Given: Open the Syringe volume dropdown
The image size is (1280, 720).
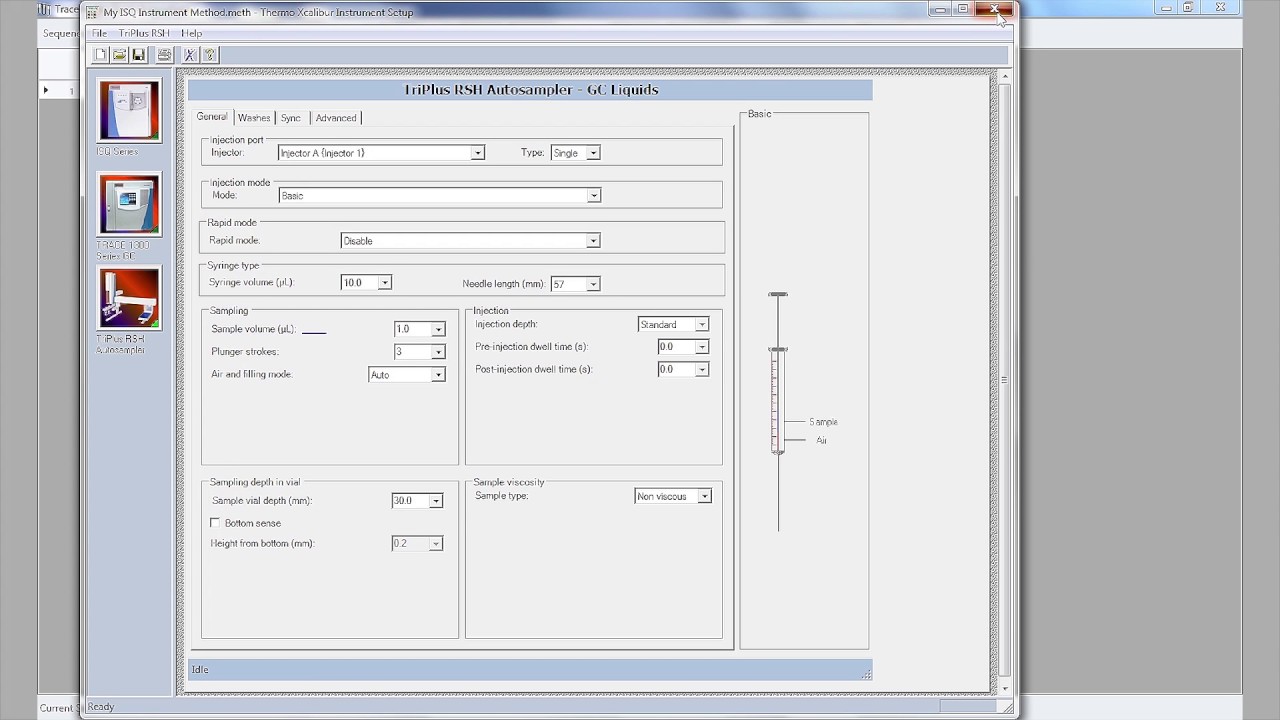Looking at the screenshot, I should click(x=384, y=283).
